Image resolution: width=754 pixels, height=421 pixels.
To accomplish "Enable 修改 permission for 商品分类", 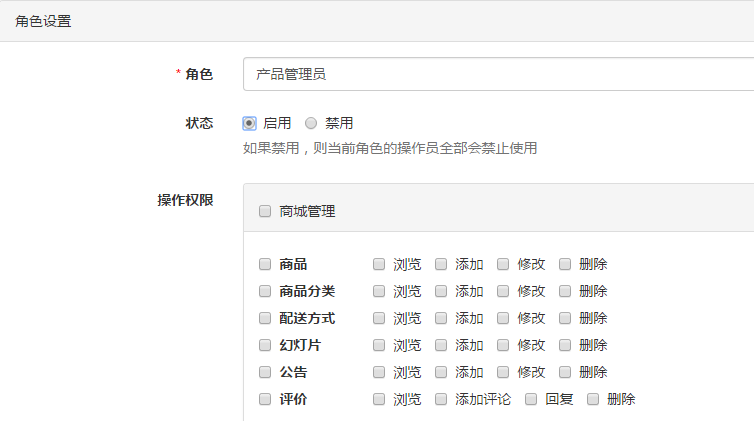I will point(503,291).
